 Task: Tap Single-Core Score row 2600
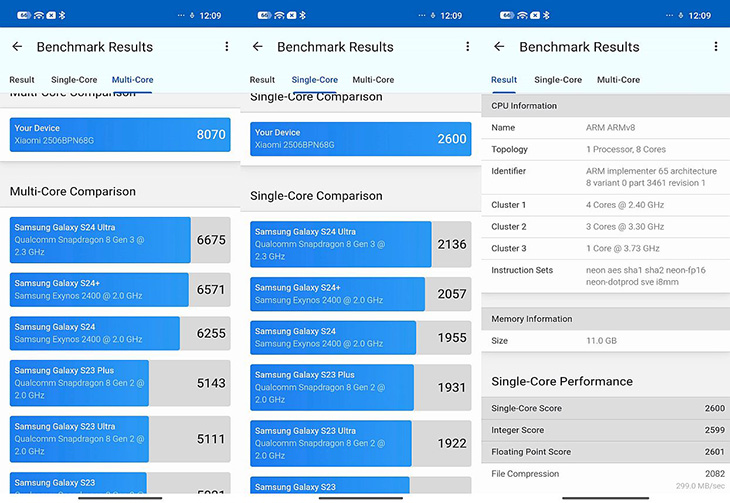coord(605,408)
